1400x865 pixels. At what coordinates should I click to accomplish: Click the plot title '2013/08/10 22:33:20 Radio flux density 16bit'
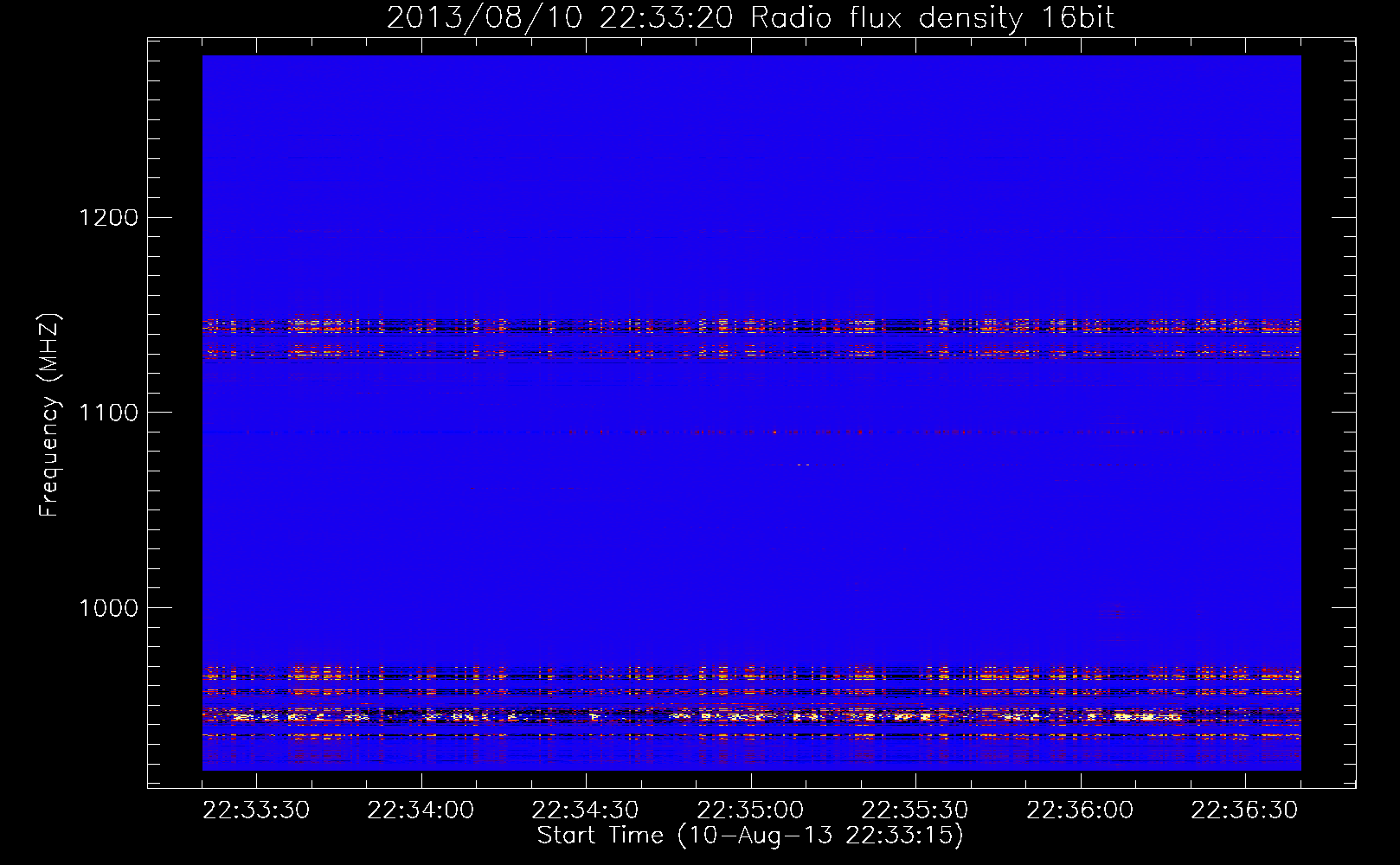click(x=750, y=18)
